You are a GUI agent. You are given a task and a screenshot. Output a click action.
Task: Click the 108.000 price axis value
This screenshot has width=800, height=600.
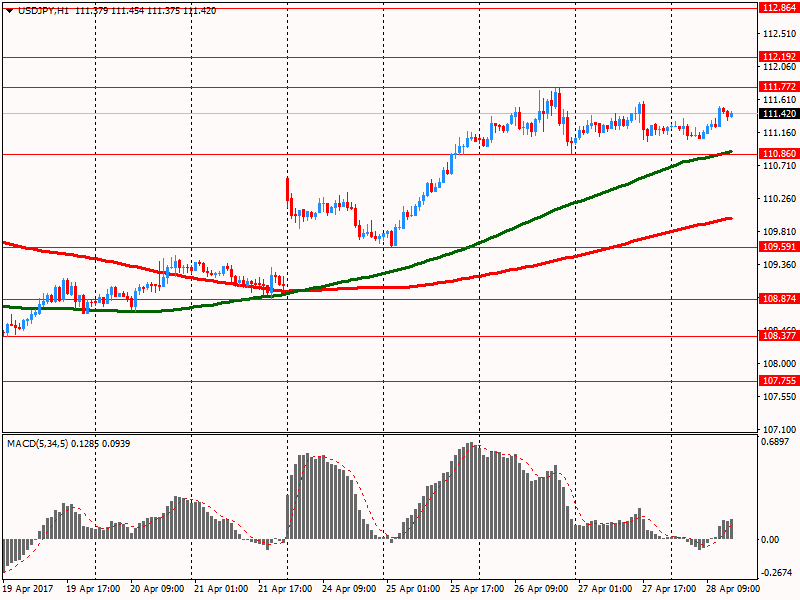(779, 364)
